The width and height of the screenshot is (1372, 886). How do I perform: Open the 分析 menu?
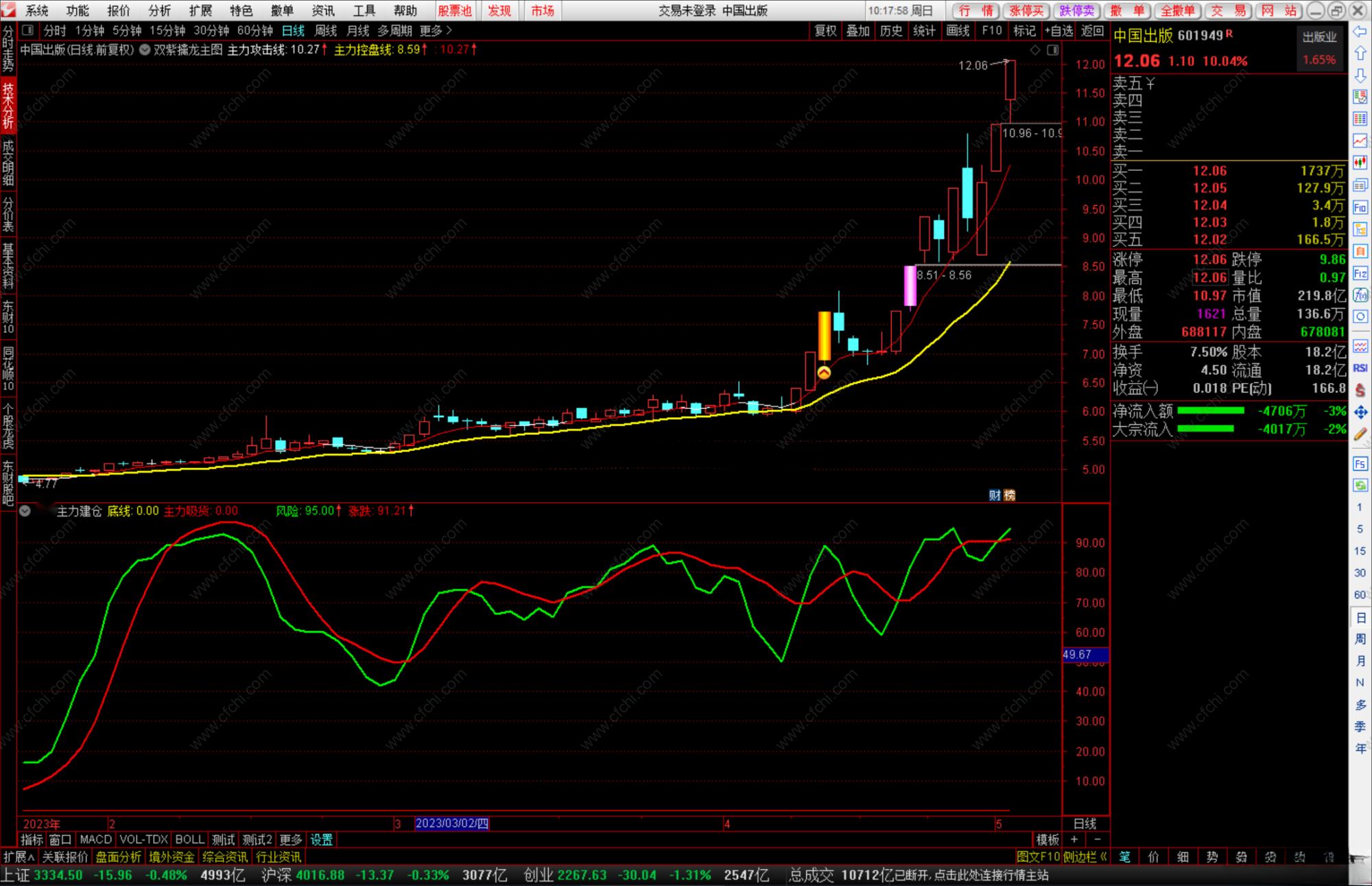[x=159, y=10]
